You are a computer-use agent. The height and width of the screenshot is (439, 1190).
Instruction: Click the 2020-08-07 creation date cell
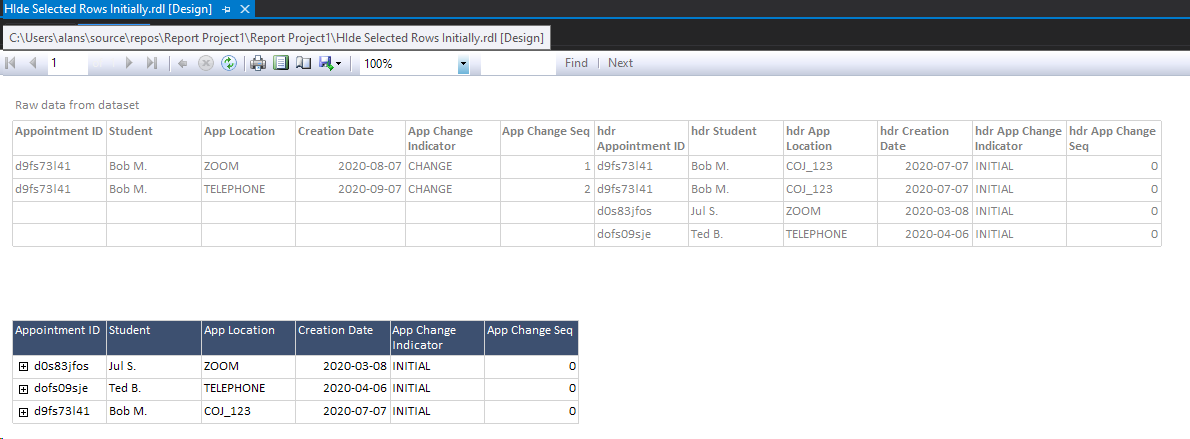350,166
